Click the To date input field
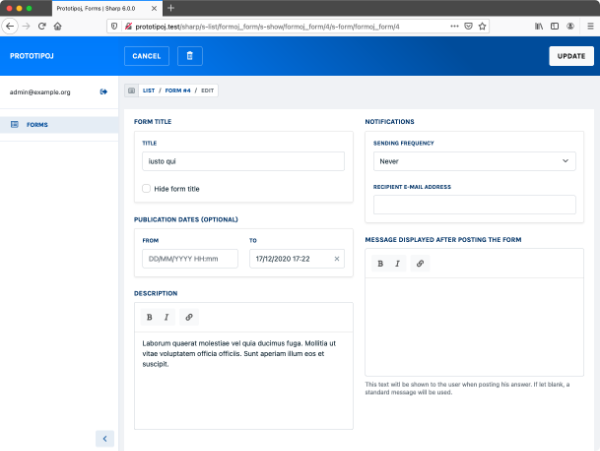Screen dimensions: 600x451 (297, 259)
